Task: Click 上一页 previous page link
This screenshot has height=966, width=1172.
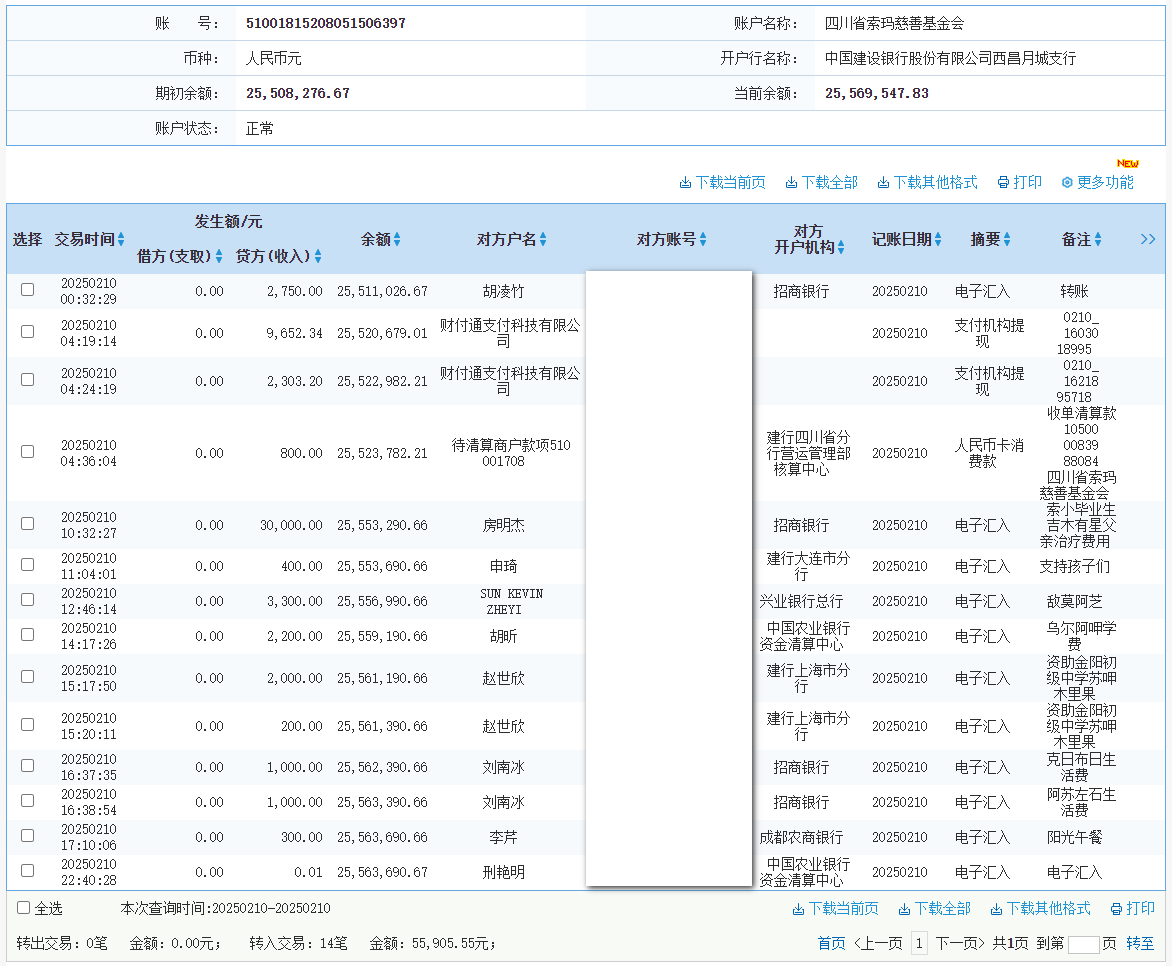Action: [x=878, y=944]
